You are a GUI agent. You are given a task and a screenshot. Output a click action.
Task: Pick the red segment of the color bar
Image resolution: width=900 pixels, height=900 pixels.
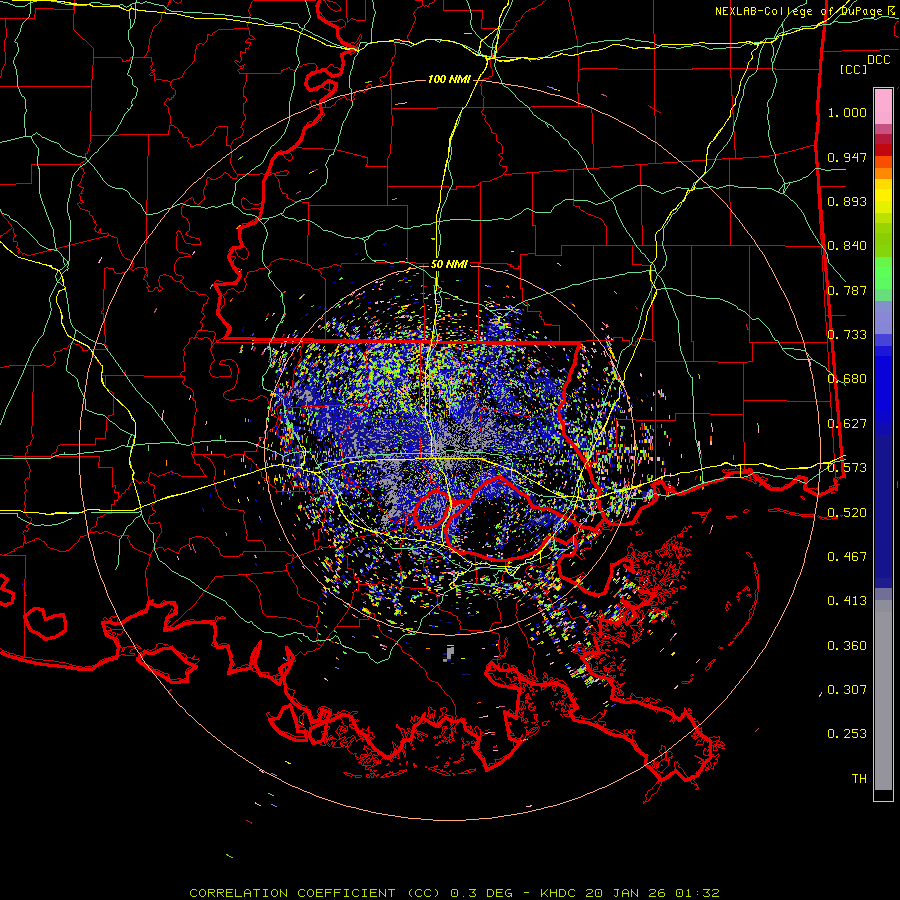[883, 150]
